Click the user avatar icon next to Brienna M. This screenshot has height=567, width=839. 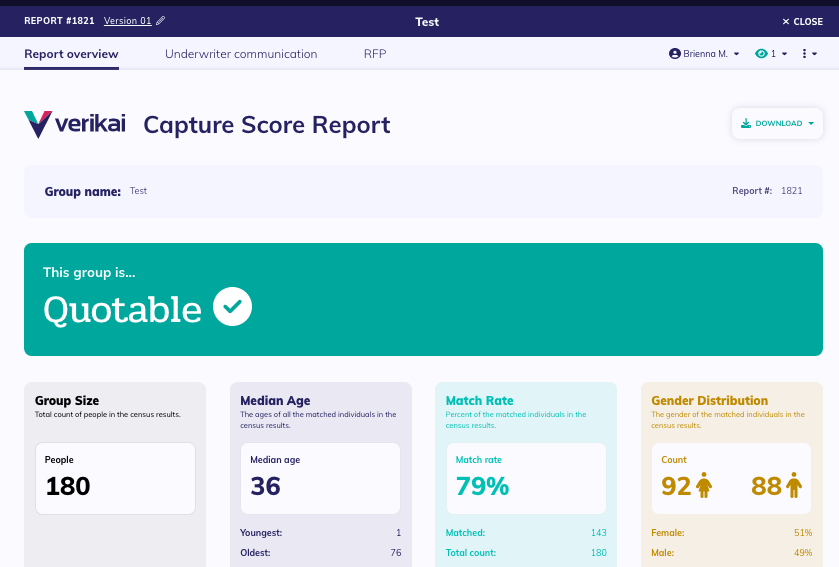pos(675,53)
